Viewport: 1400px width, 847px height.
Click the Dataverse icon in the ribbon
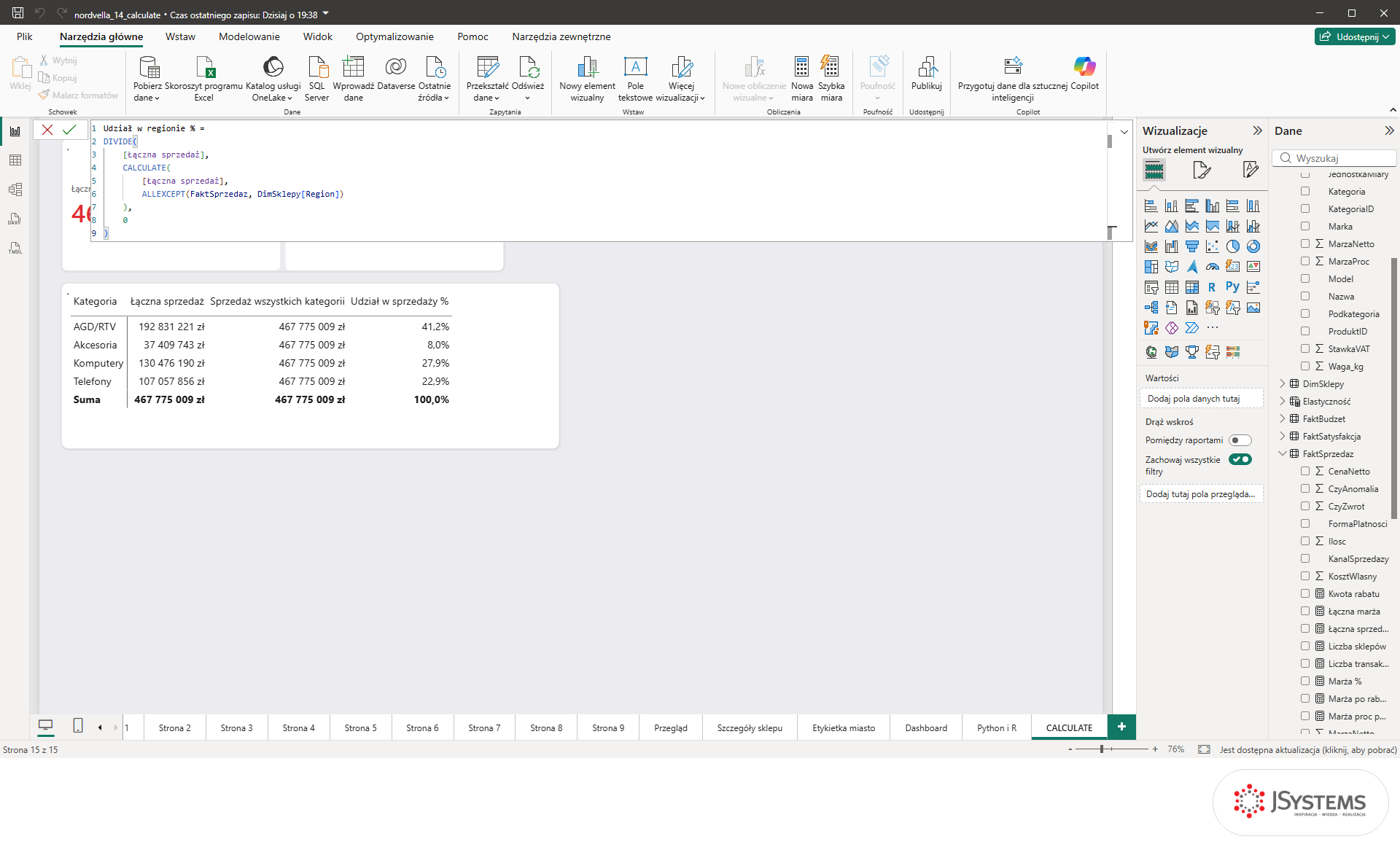click(x=396, y=74)
